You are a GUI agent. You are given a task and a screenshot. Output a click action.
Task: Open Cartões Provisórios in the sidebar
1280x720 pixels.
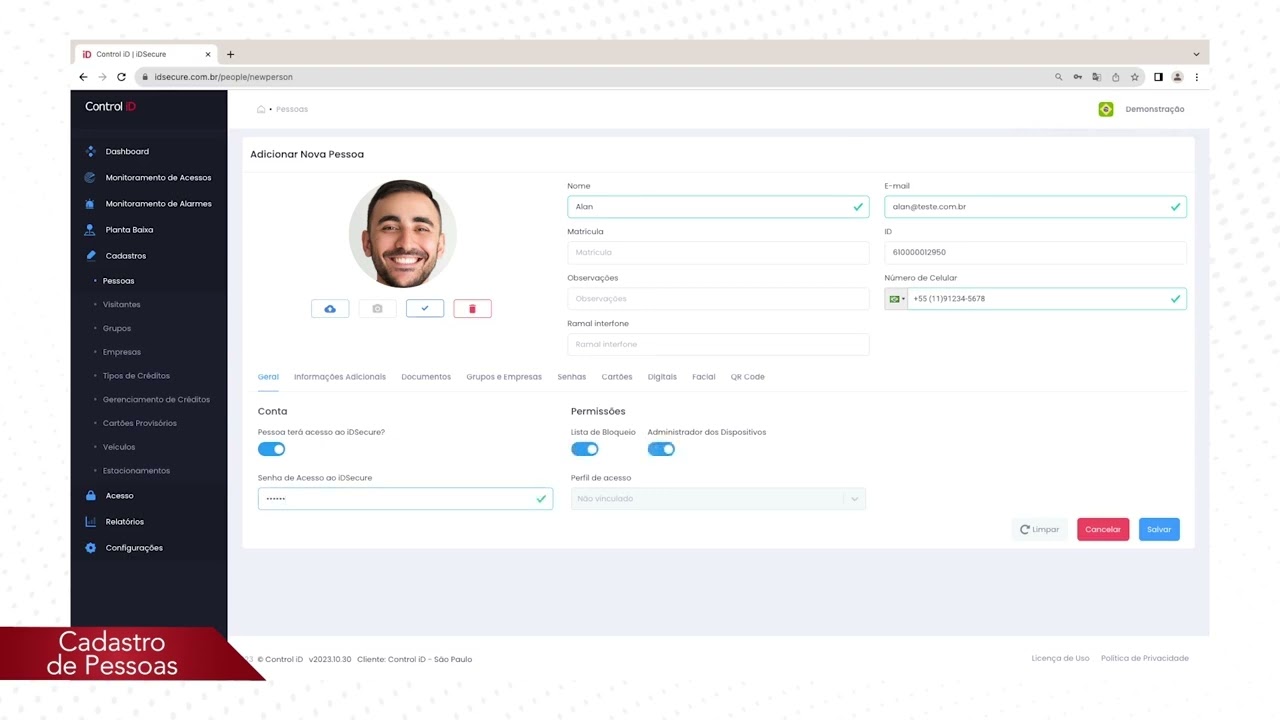click(x=140, y=423)
